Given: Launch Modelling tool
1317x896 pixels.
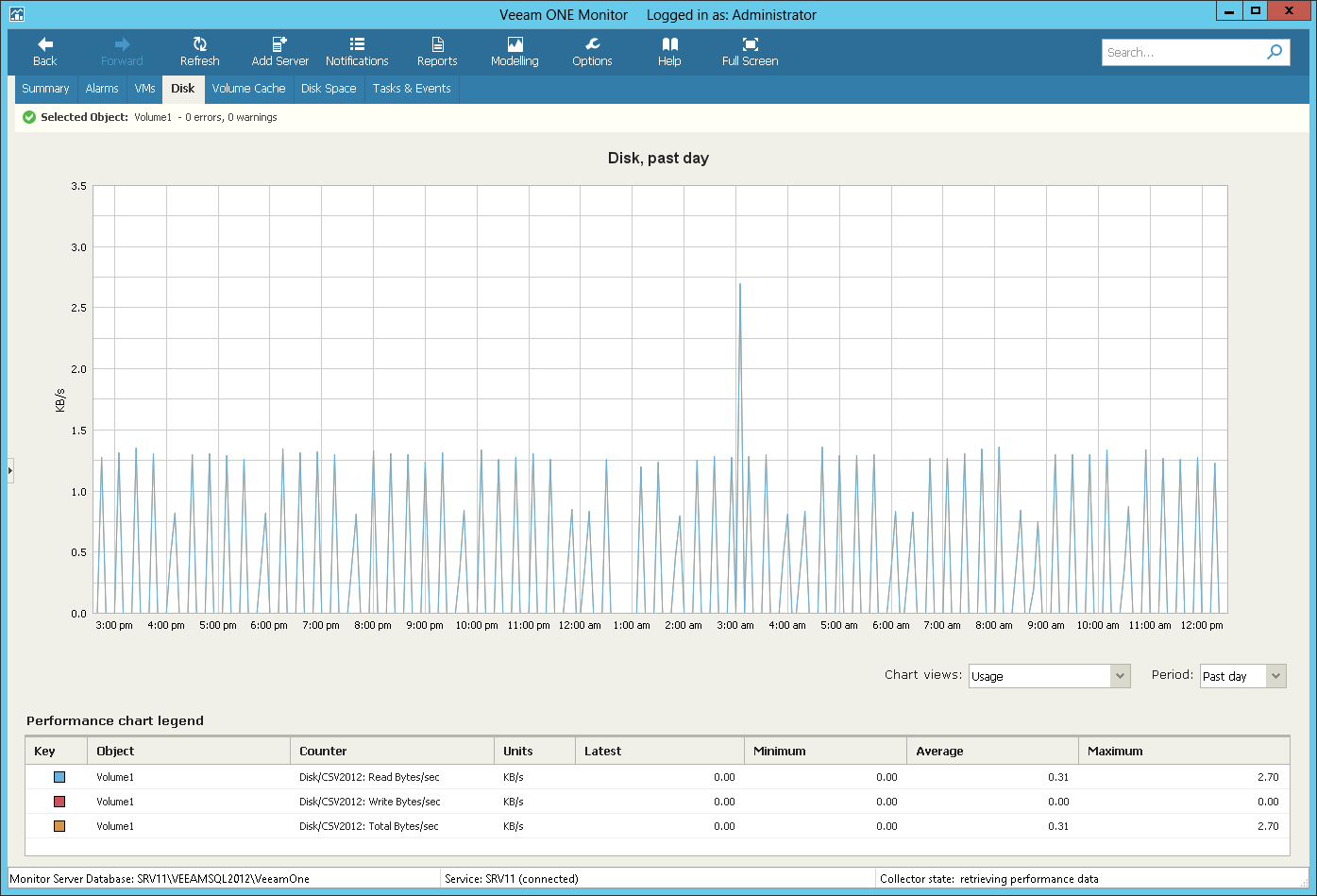Looking at the screenshot, I should point(515,52).
